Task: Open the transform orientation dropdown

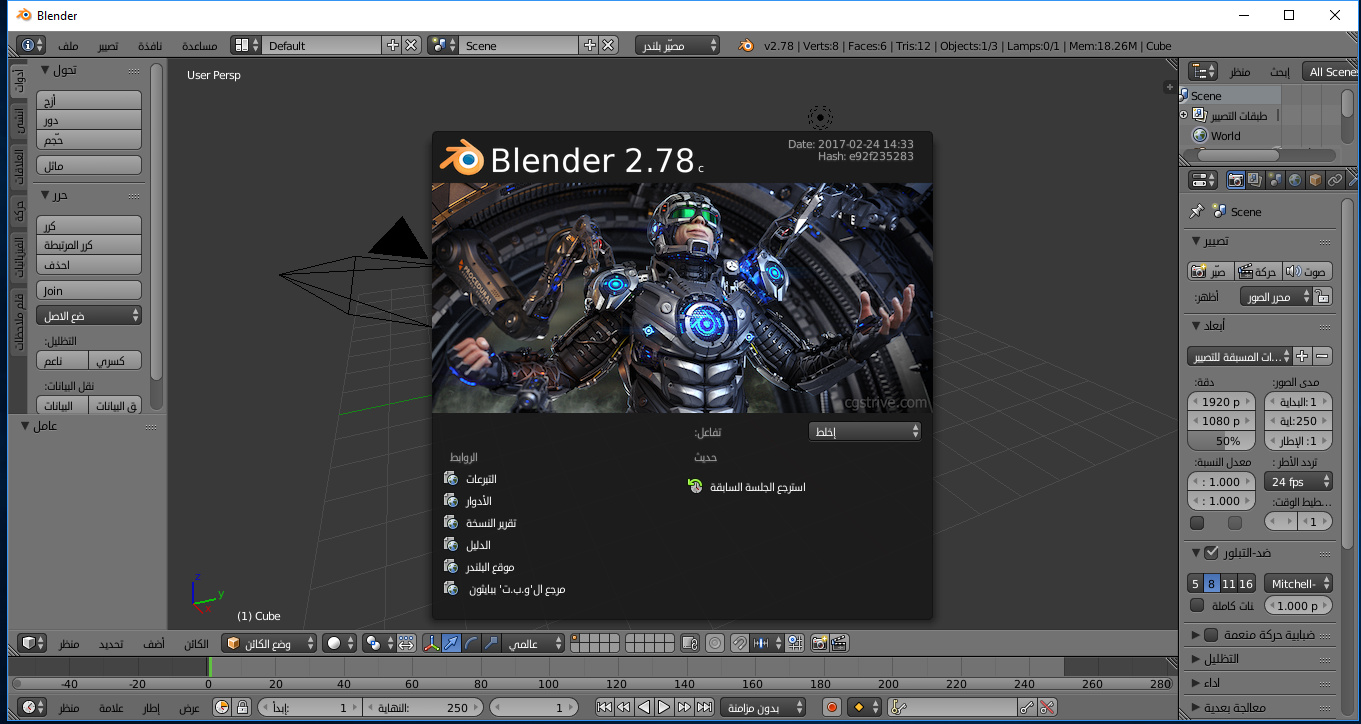Action: pyautogui.click(x=533, y=643)
